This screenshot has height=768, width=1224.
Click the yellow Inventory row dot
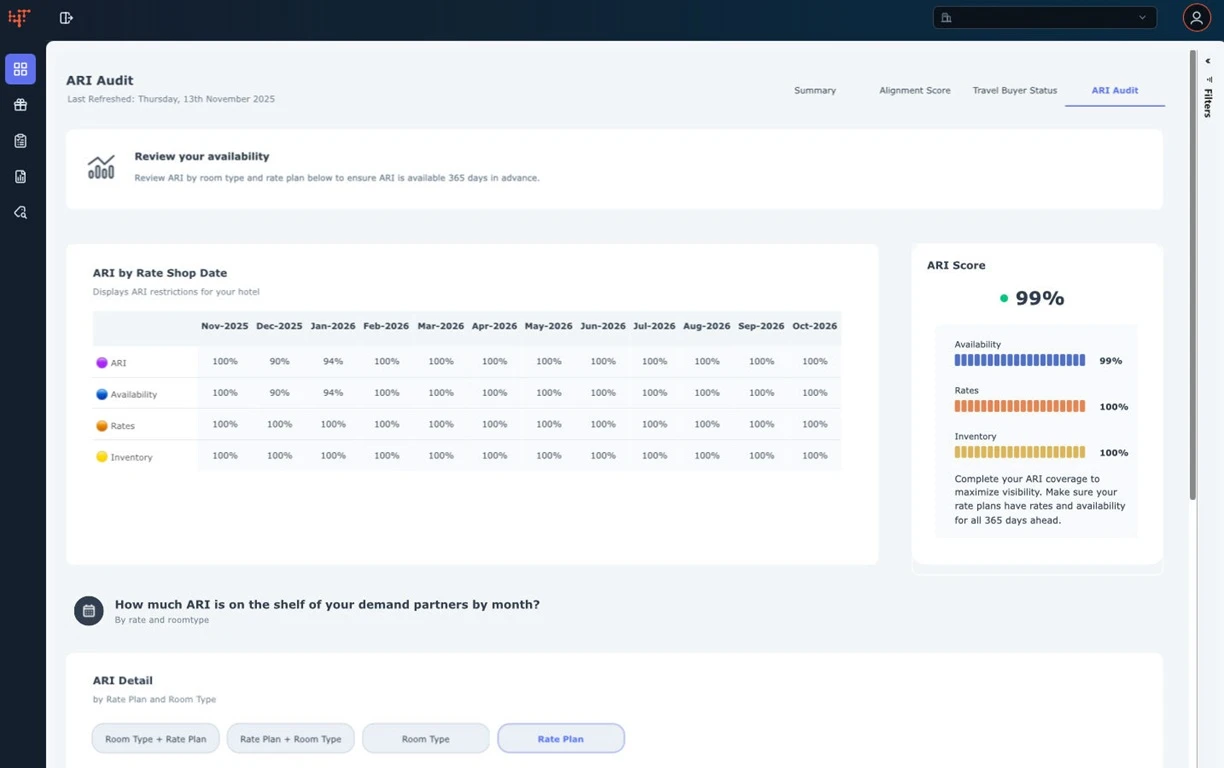coord(102,457)
